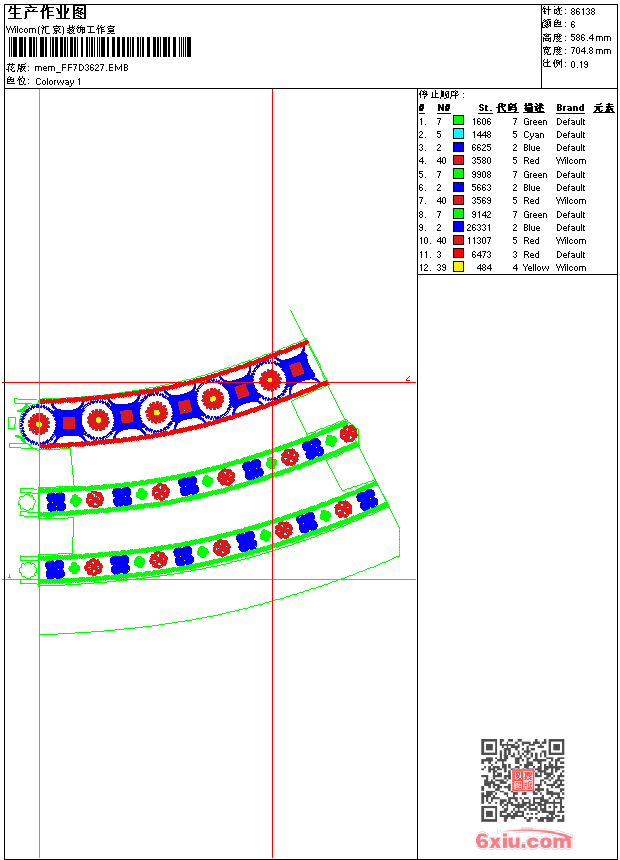Screen dimensions: 620x860
Task: Click stitch count '9908'
Action: click(x=482, y=175)
